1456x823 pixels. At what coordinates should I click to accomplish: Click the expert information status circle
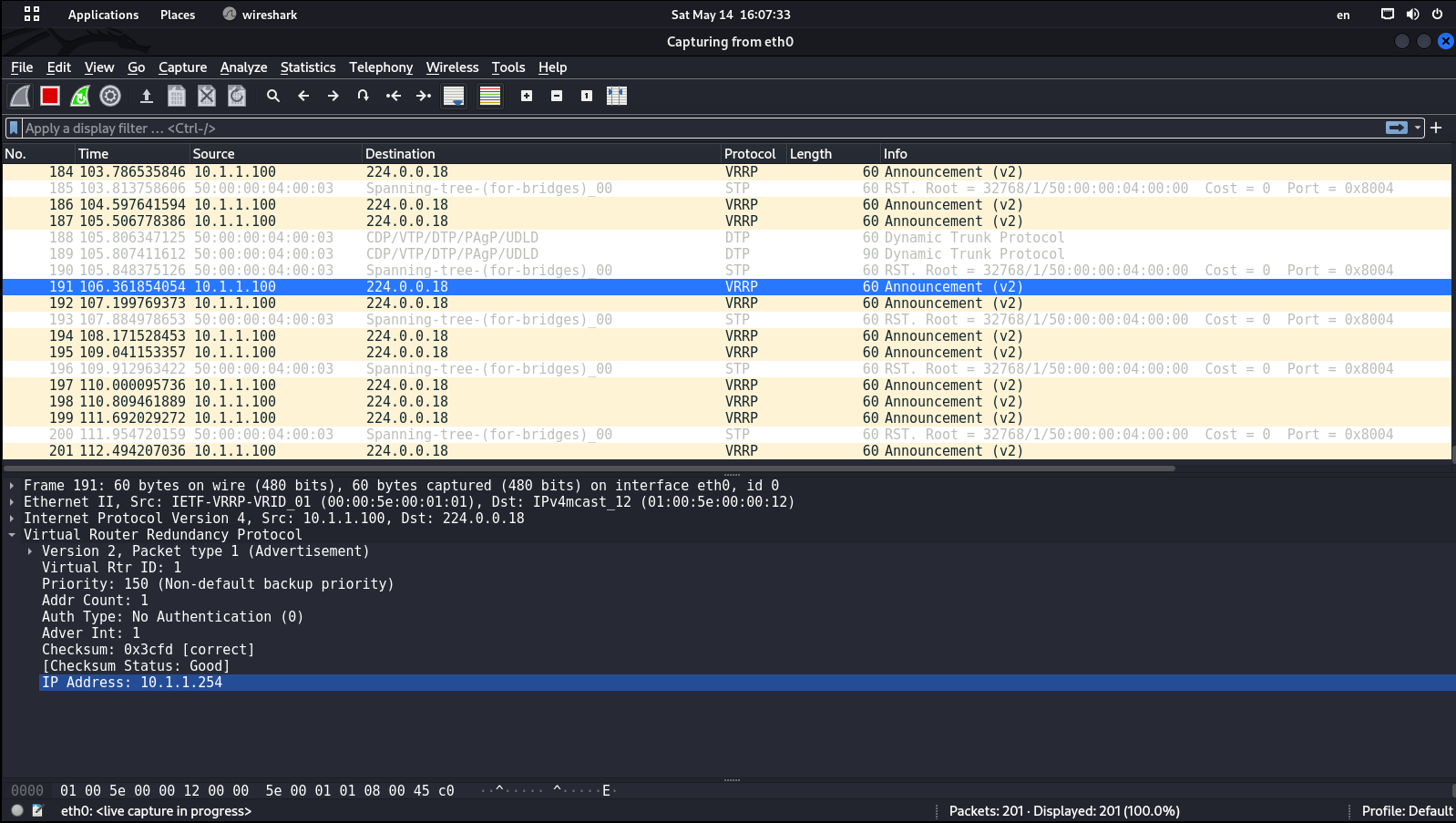point(17,810)
